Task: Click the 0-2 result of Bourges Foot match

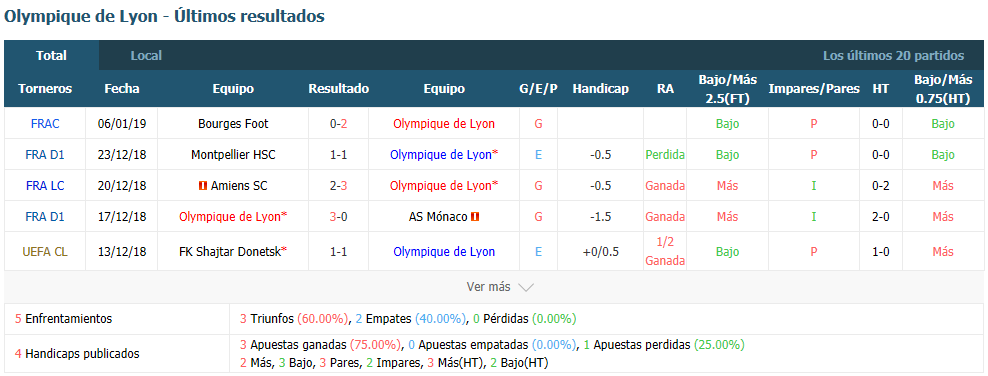Action: [x=338, y=124]
